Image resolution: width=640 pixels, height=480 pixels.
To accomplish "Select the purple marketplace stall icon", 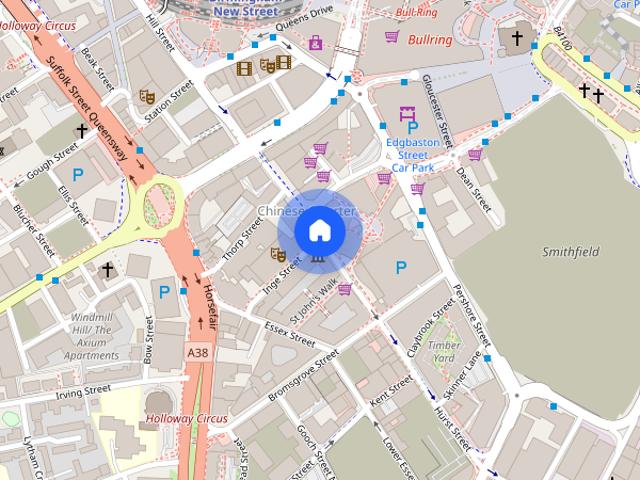I will tap(407, 113).
